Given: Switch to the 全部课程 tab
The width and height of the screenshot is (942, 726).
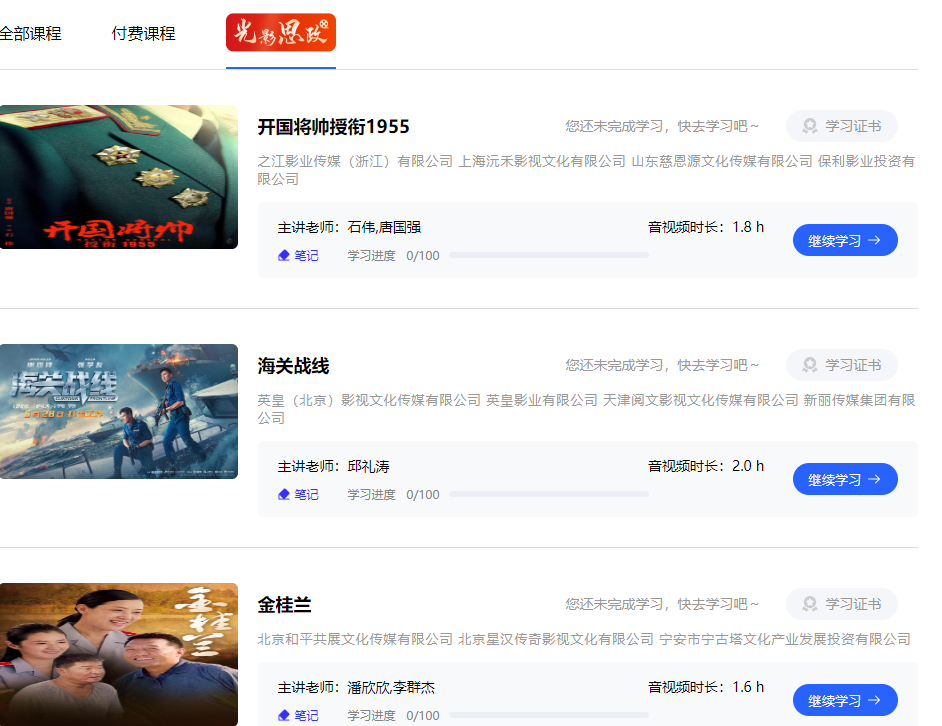Looking at the screenshot, I should click(x=30, y=34).
